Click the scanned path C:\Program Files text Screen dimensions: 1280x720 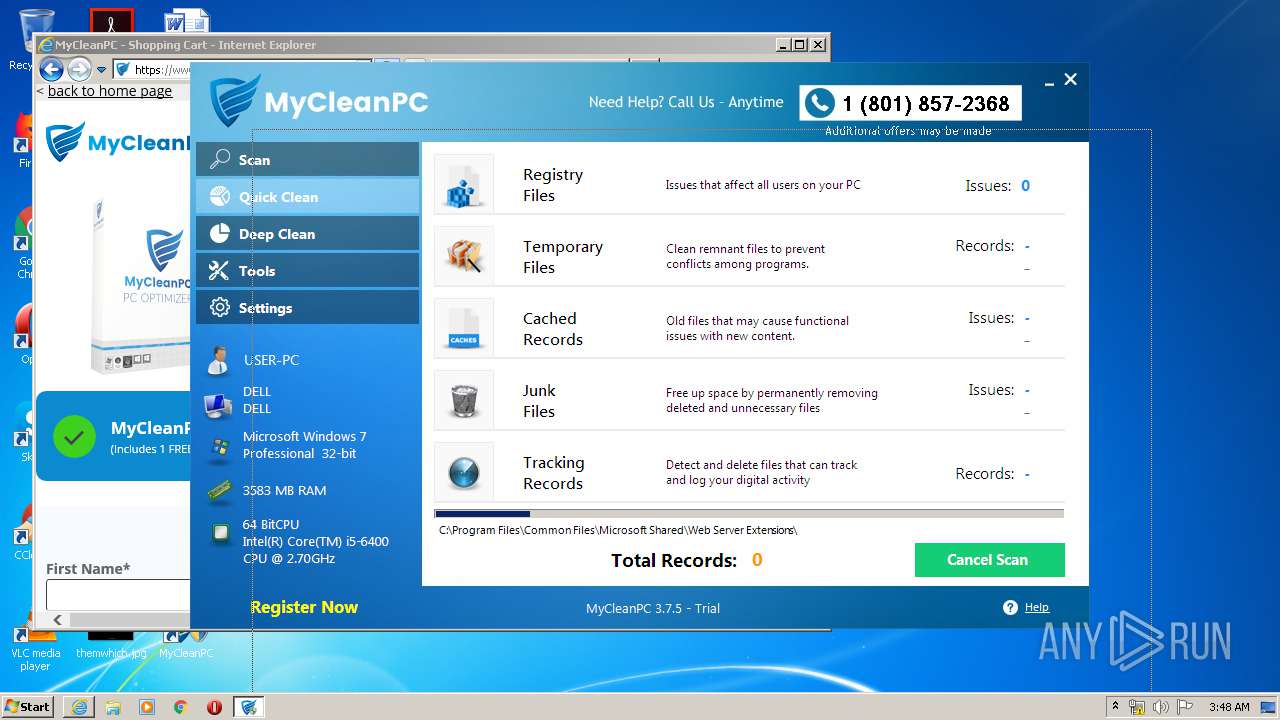click(618, 530)
